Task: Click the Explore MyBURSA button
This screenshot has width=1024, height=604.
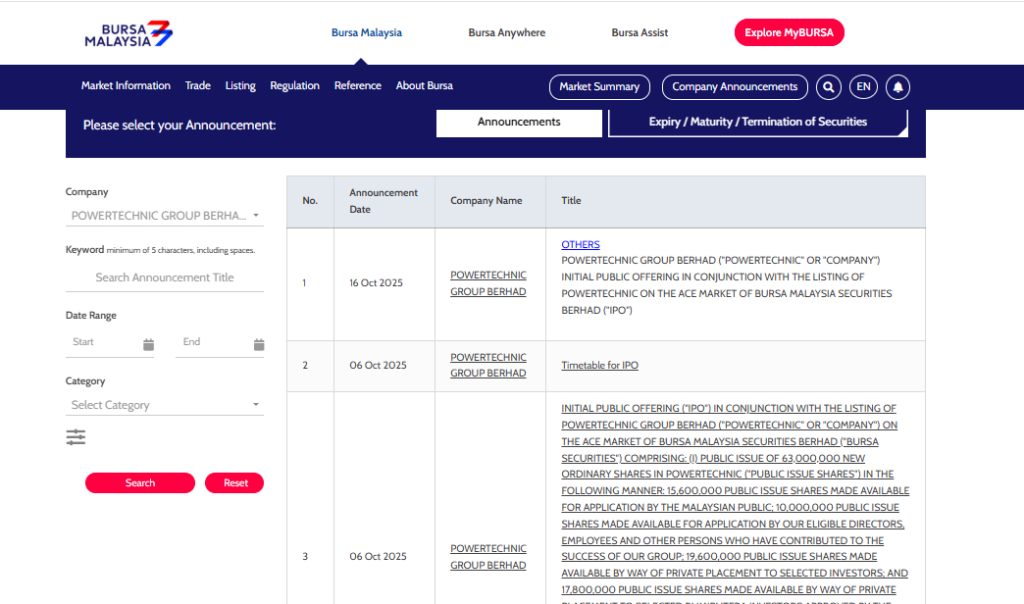Action: 789,33
